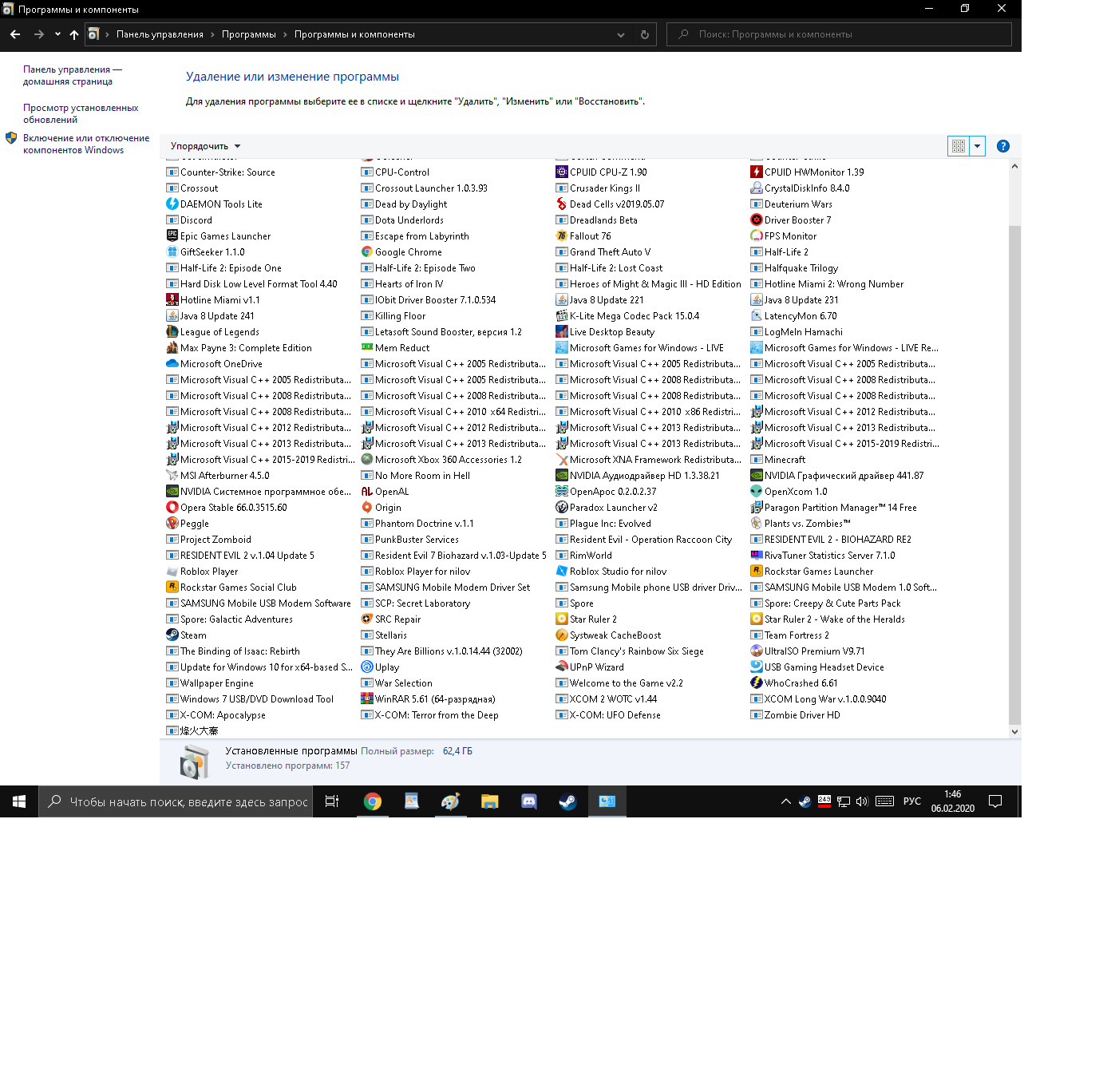The height and width of the screenshot is (1092, 1111).
Task: Click the program list scrollbar thumb
Action: click(1014, 474)
